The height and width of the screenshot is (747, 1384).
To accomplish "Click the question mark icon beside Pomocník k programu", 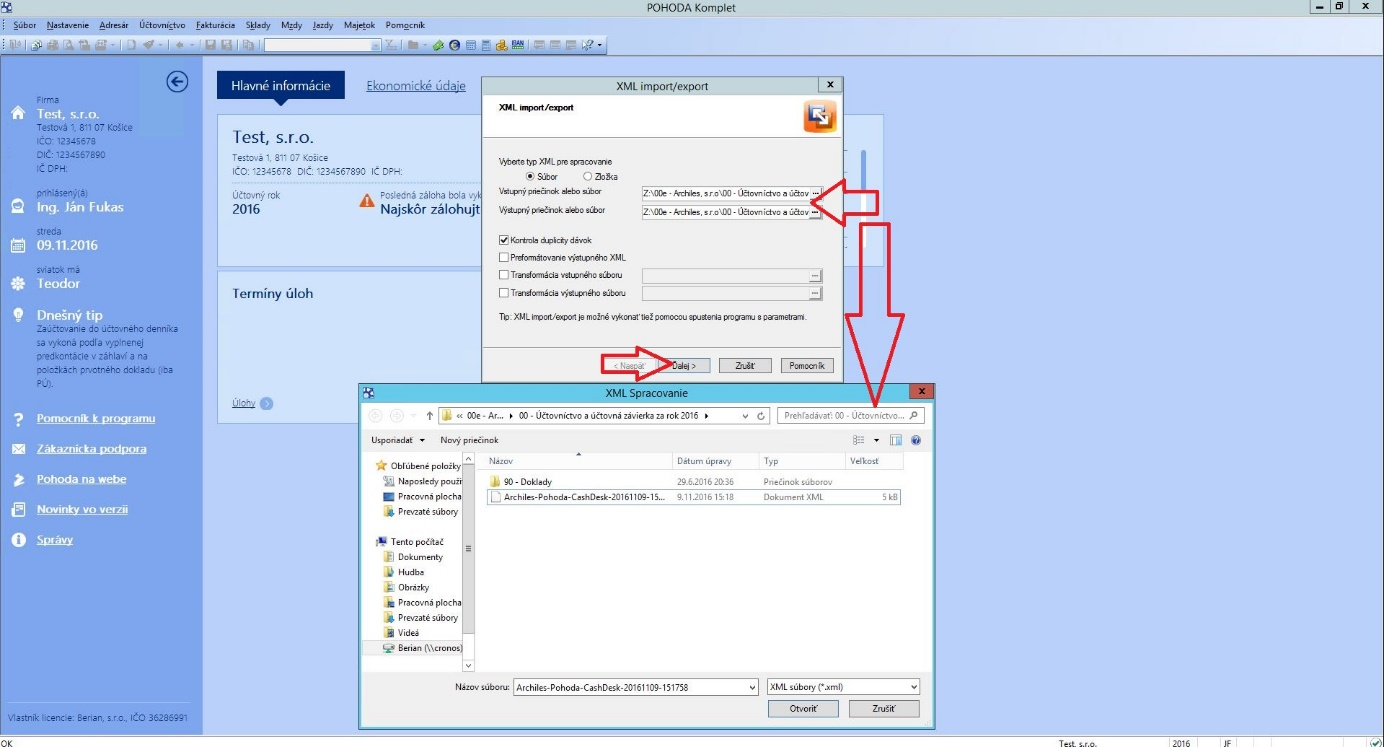I will point(17,419).
